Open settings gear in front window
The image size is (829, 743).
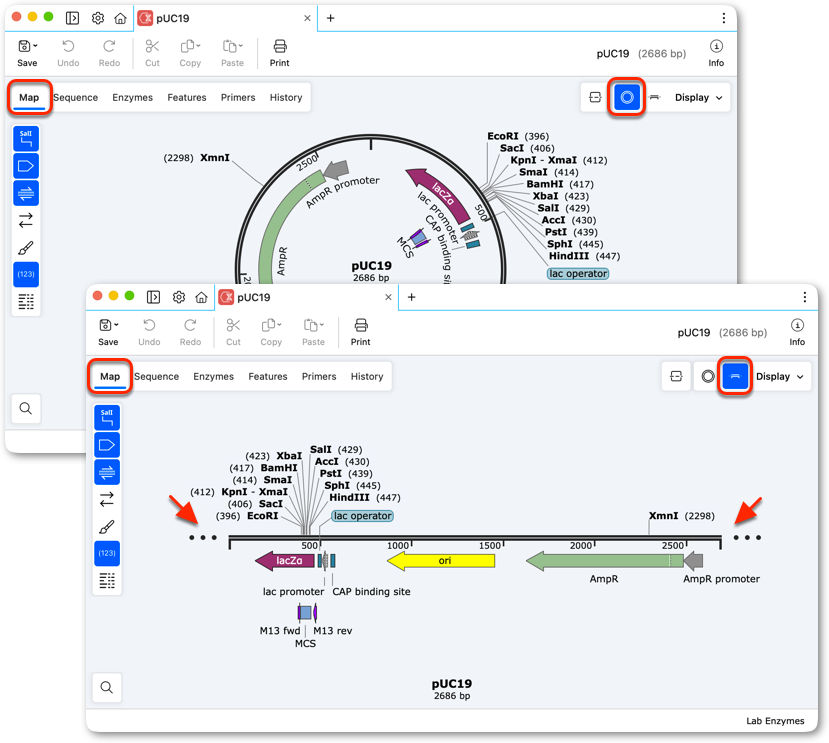pos(179,297)
